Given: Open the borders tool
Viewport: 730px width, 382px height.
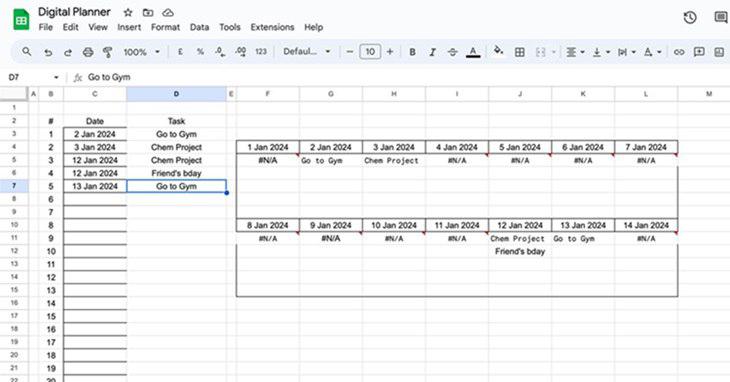Looking at the screenshot, I should [520, 52].
